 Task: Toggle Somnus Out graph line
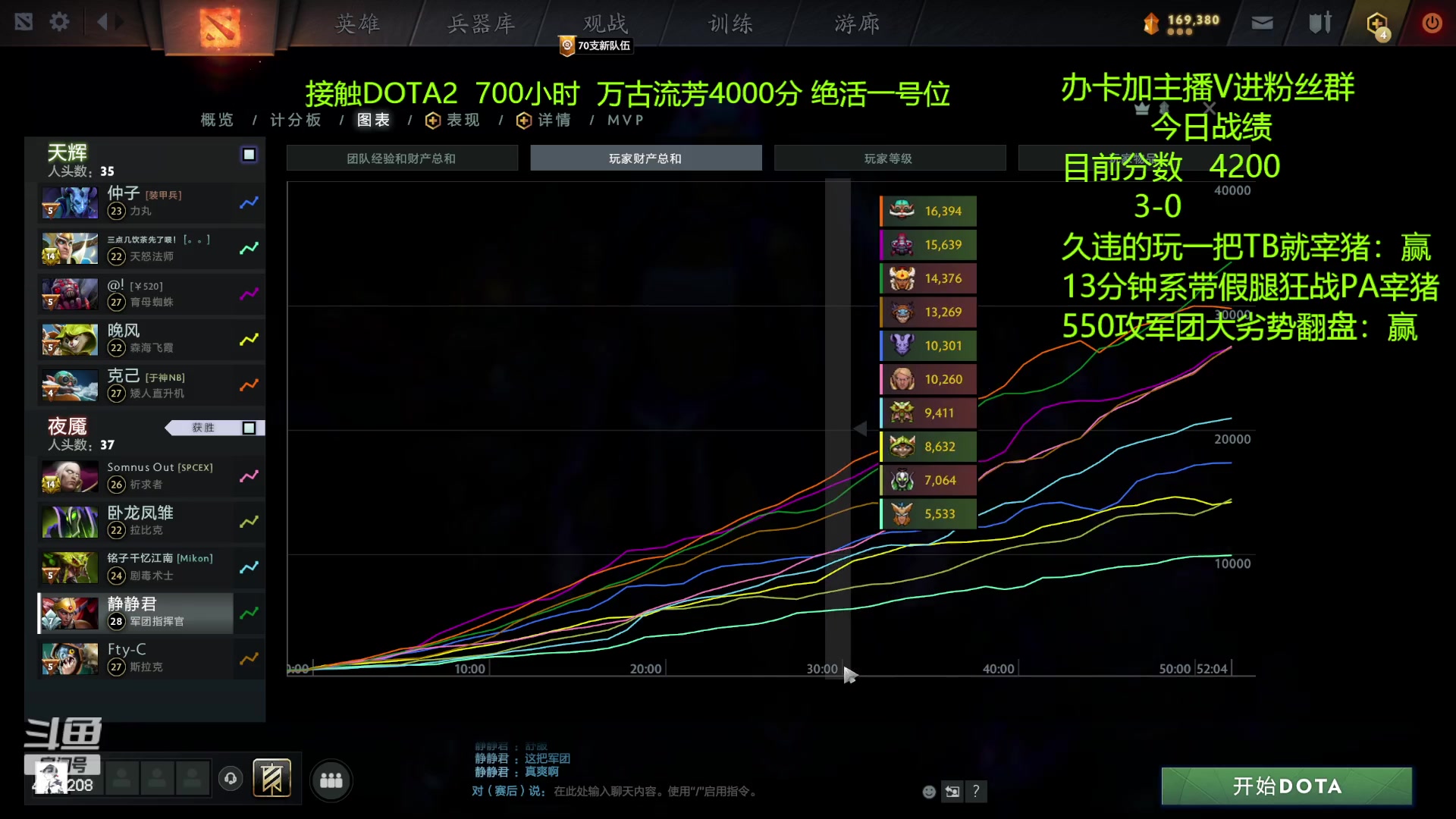249,476
